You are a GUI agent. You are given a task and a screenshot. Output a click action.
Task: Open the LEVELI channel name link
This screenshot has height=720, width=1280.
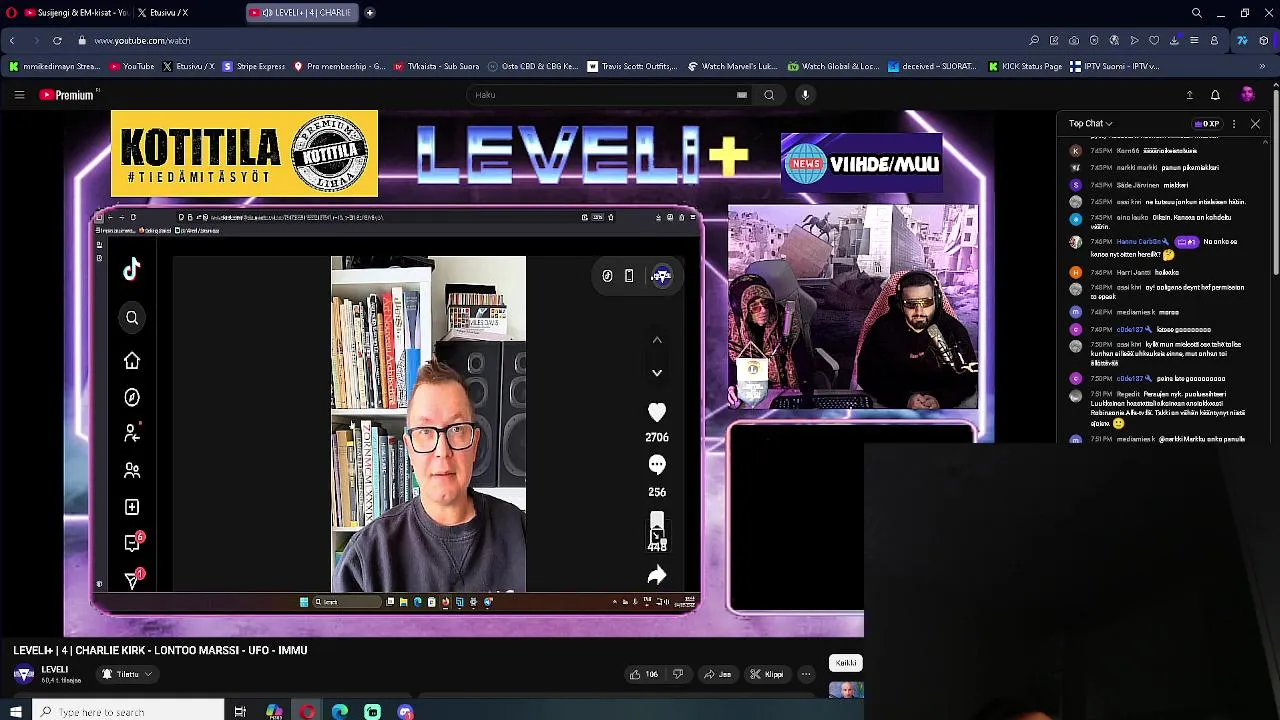54,670
